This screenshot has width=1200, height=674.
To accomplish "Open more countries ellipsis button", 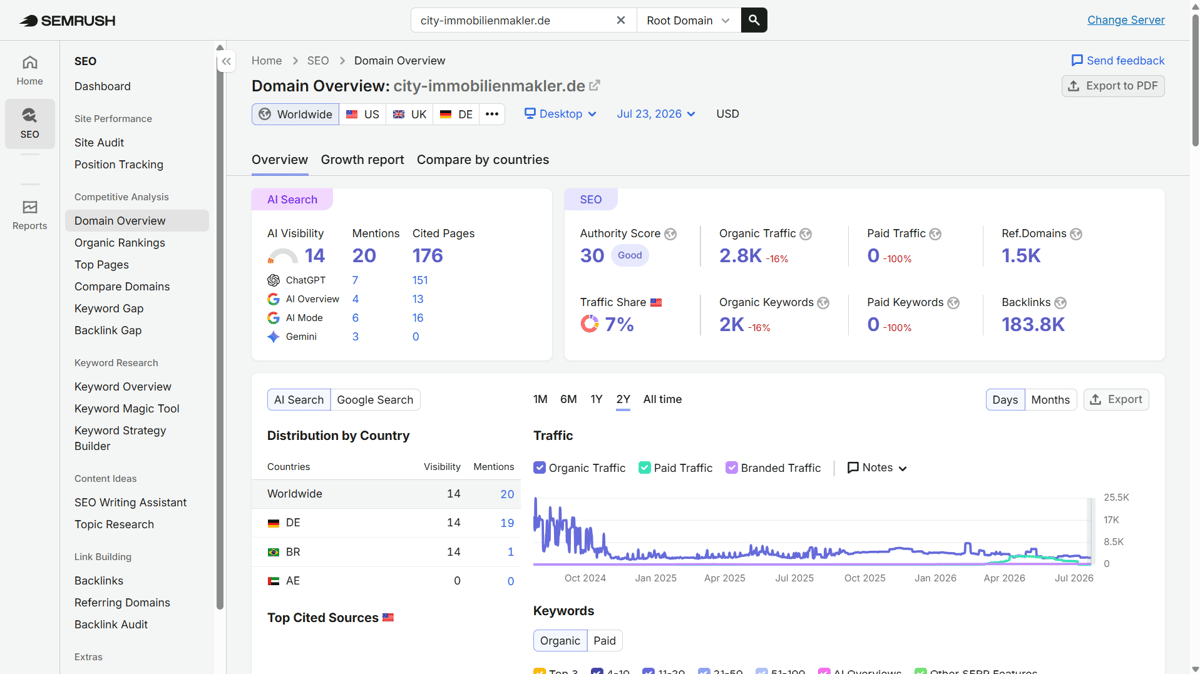I will click(492, 114).
